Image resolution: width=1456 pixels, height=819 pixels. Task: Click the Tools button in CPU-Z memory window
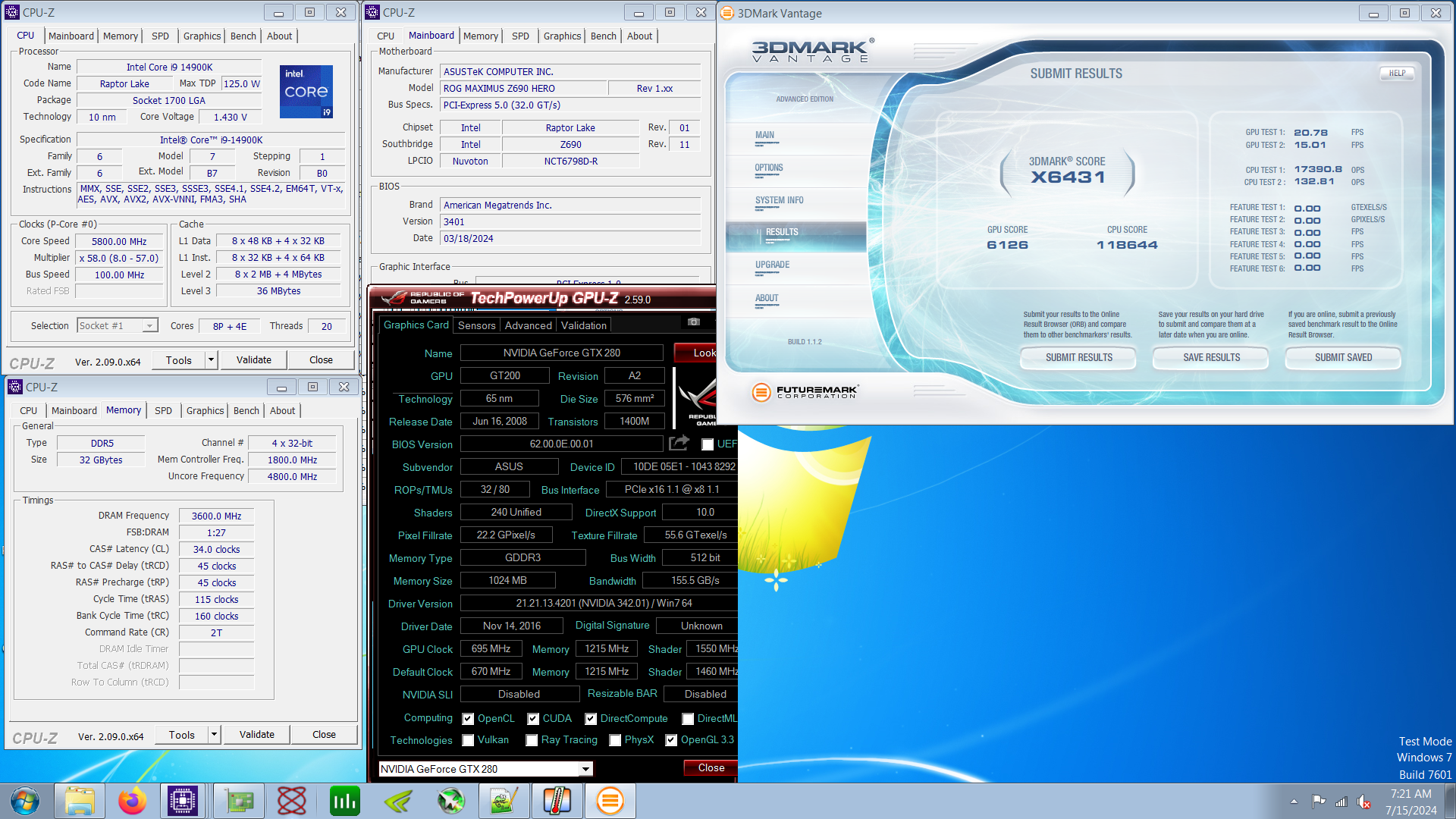click(182, 735)
